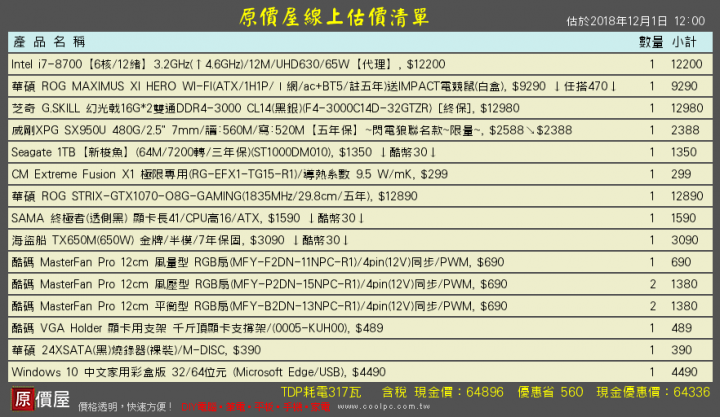Click the 優惠省 560 discount text
The image size is (720, 417).
[x=550, y=393]
